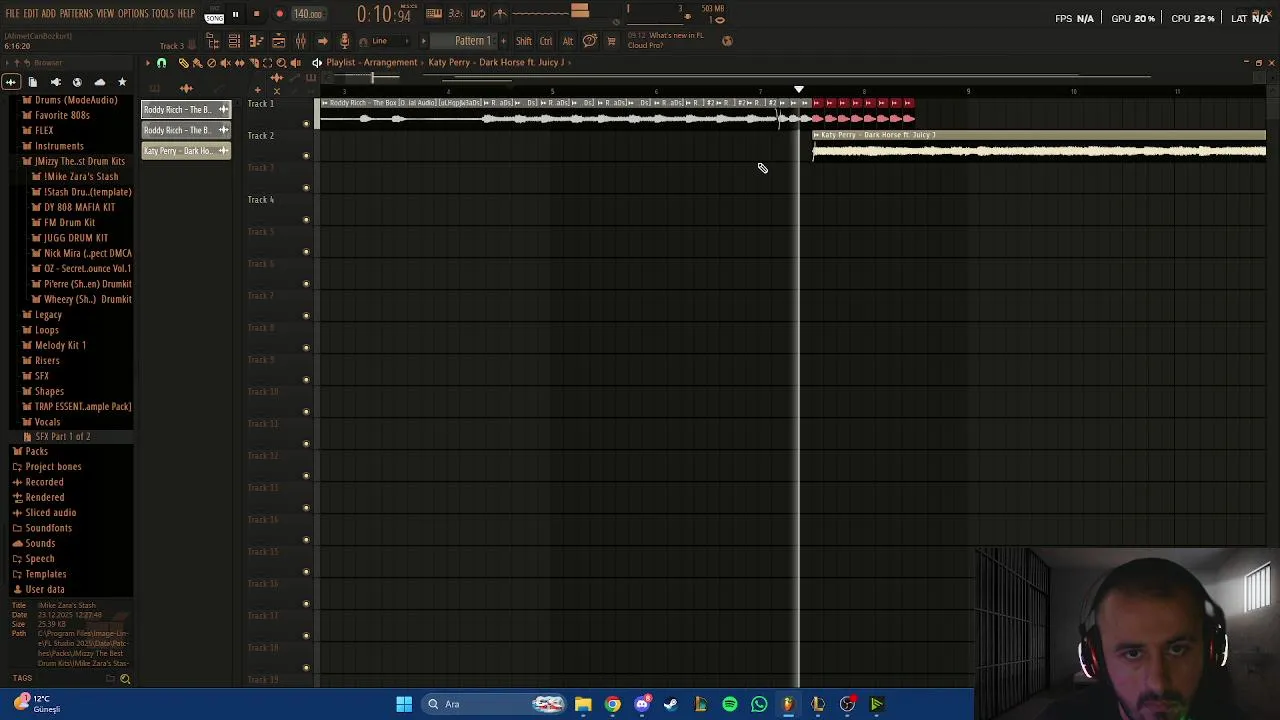
Task: Click the record button in transport
Action: click(x=279, y=14)
